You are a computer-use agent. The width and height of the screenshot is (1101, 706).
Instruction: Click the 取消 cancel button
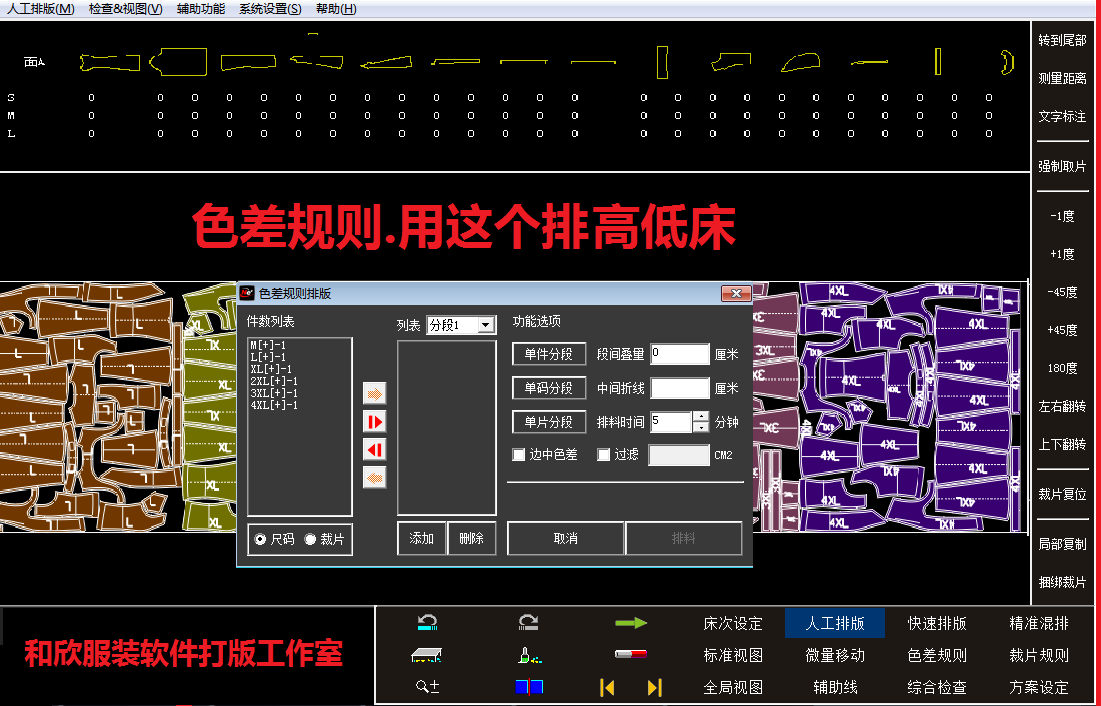565,538
